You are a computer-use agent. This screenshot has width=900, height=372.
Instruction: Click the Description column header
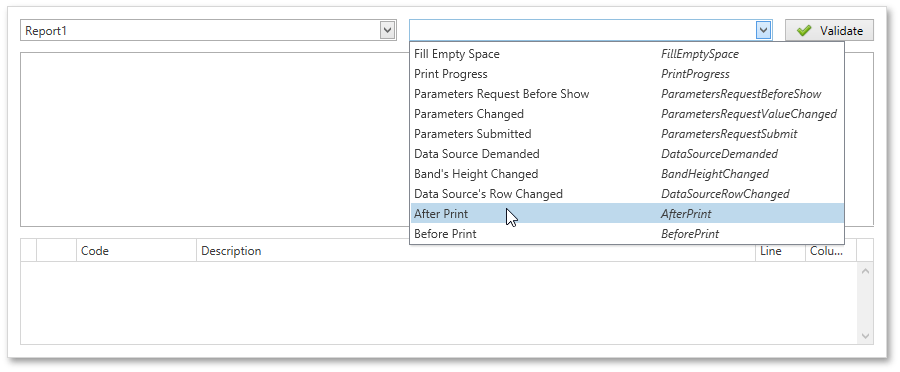pyautogui.click(x=476, y=251)
